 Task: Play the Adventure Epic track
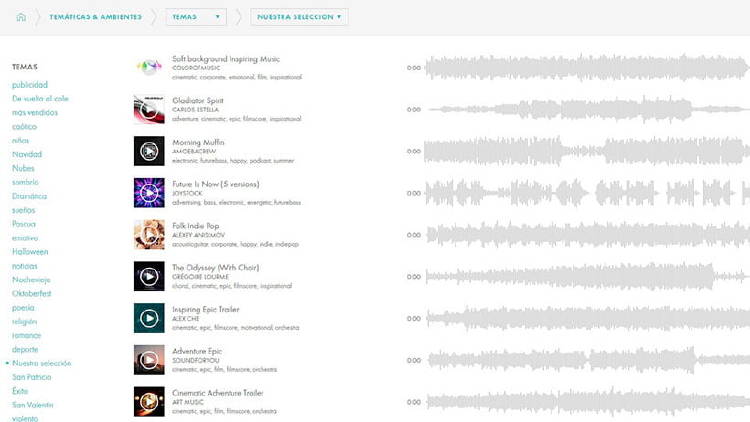[149, 360]
